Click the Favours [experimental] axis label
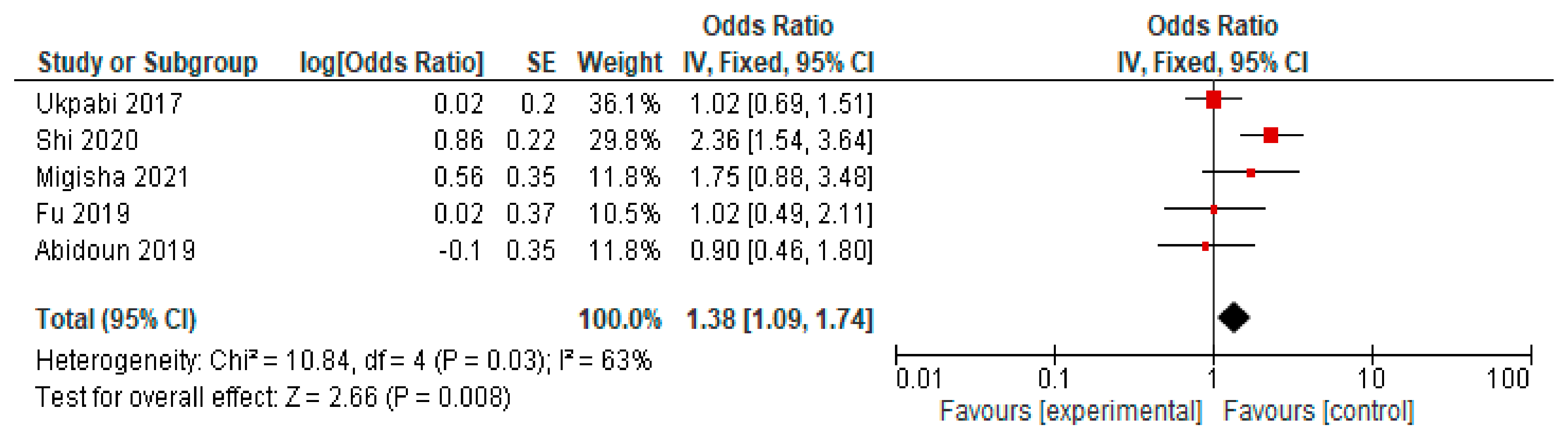Screen dimensions: 1568x440 [x=1071, y=411]
